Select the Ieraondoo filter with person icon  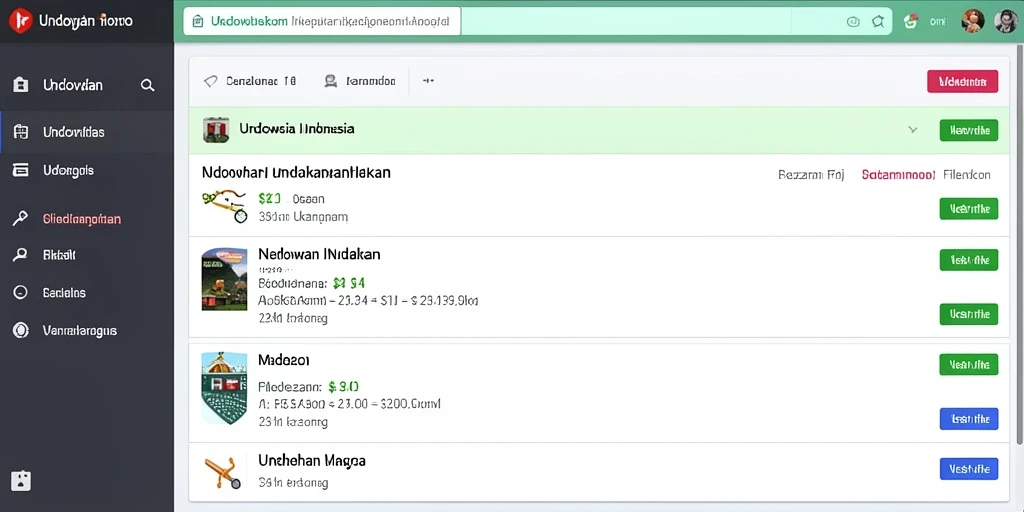click(x=360, y=81)
